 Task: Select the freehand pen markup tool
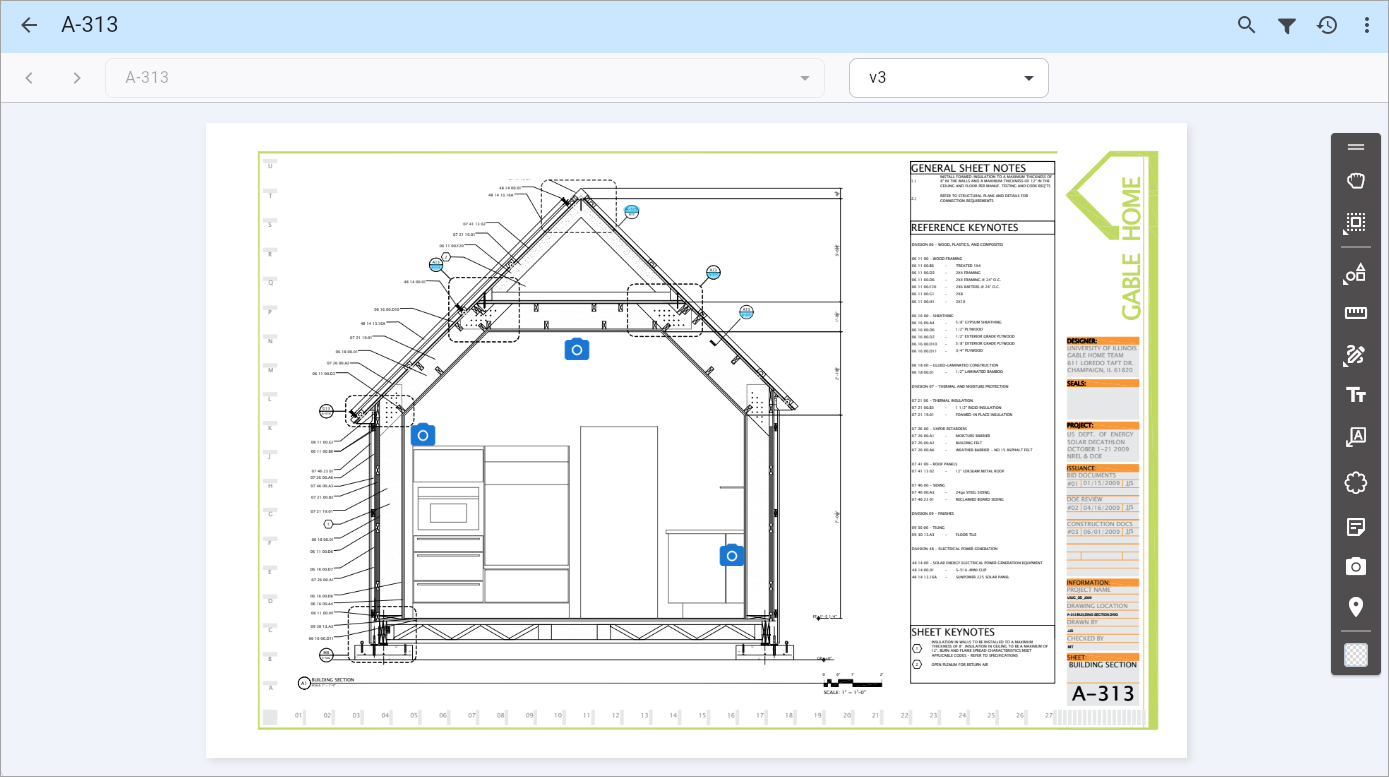[1356, 354]
